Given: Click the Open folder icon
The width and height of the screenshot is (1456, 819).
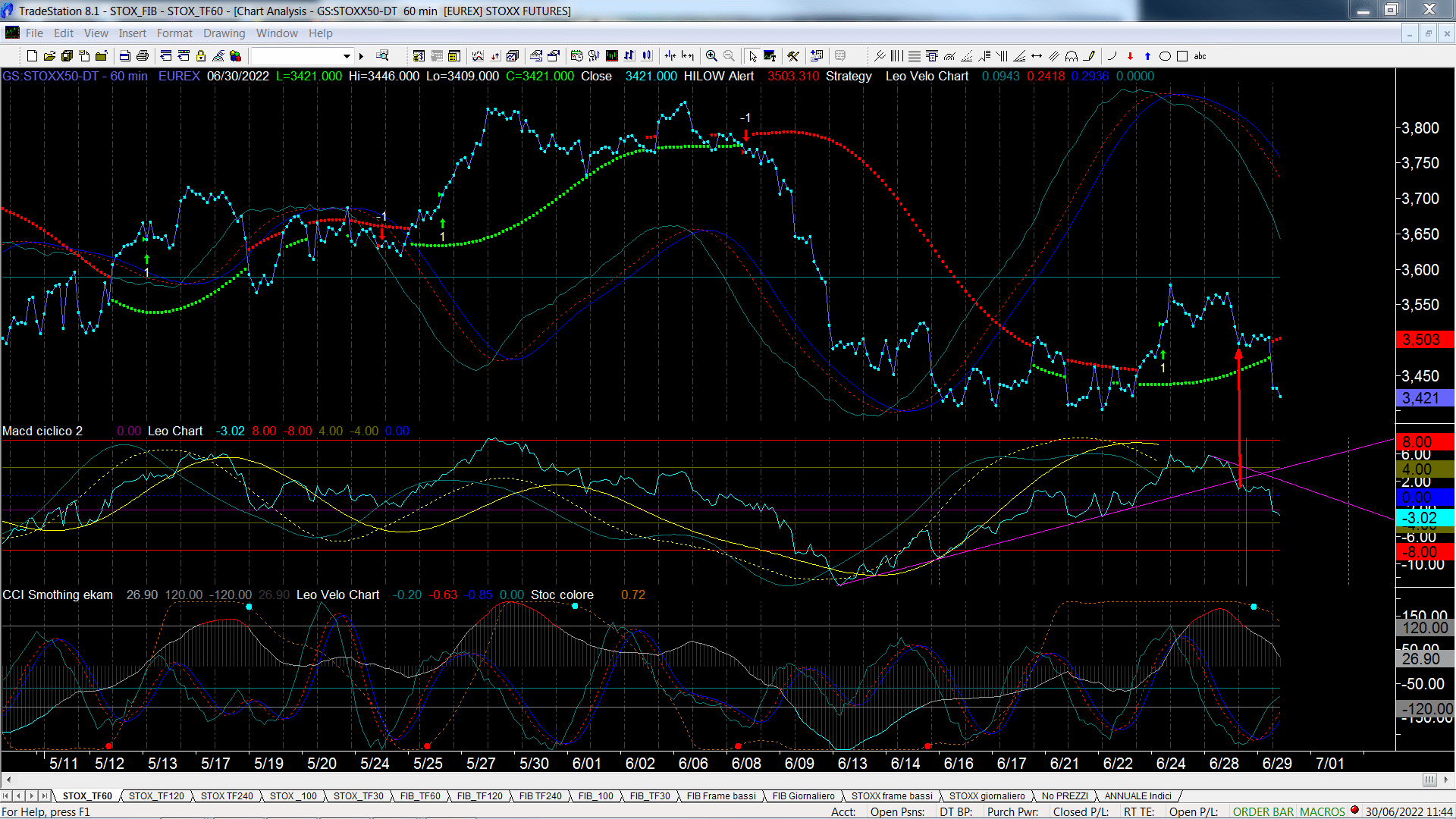Looking at the screenshot, I should (x=49, y=56).
